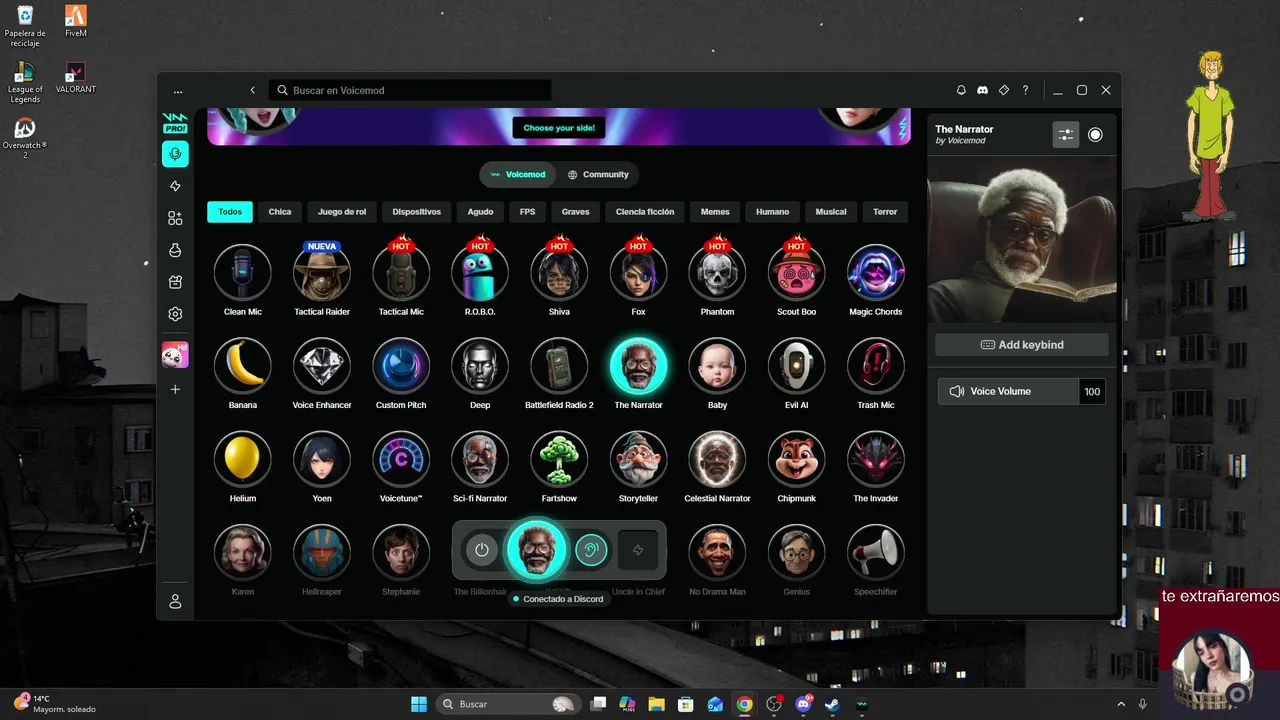Viewport: 1280px width, 720px height.
Task: Open the VALORANT desktop shortcut
Action: [x=75, y=78]
